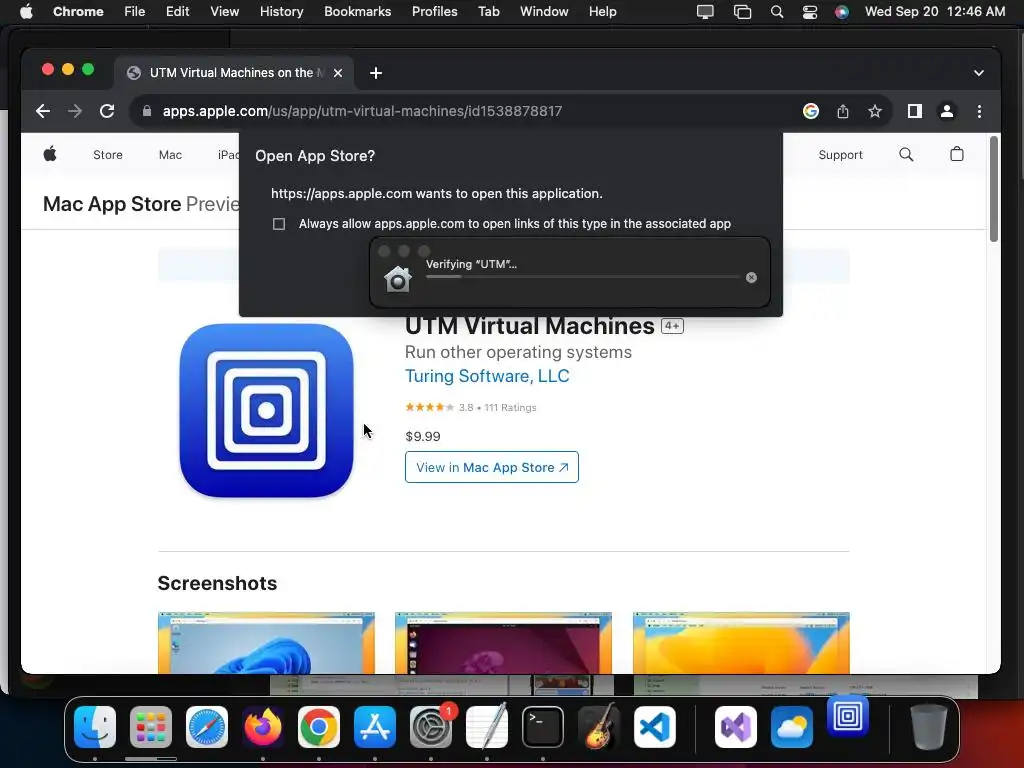Click the Apple logo on the website
The height and width of the screenshot is (768, 1024).
click(50, 155)
